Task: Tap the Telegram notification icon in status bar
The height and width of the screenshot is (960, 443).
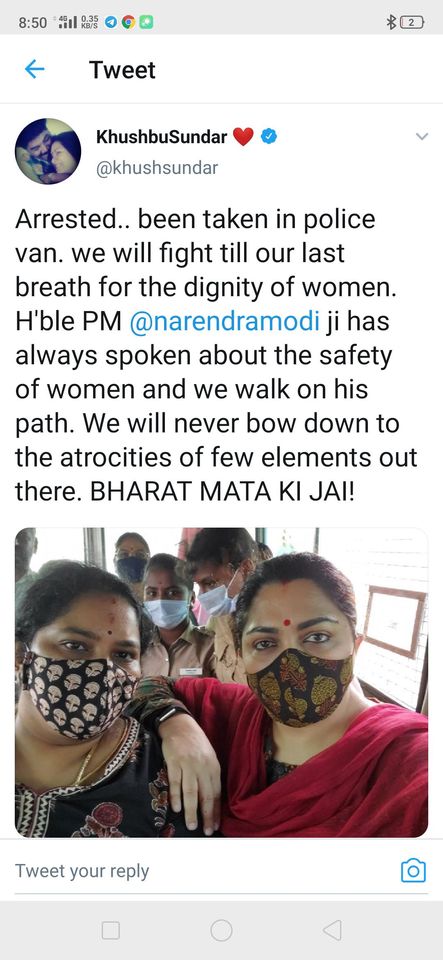Action: coord(111,23)
